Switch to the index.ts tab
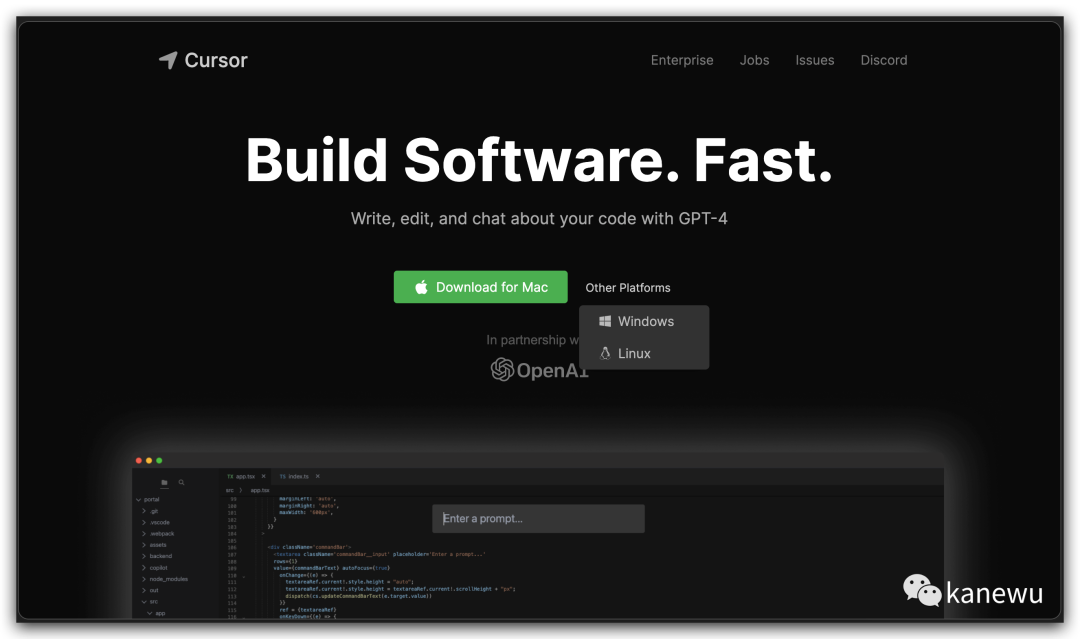This screenshot has width=1080, height=639. (x=297, y=477)
